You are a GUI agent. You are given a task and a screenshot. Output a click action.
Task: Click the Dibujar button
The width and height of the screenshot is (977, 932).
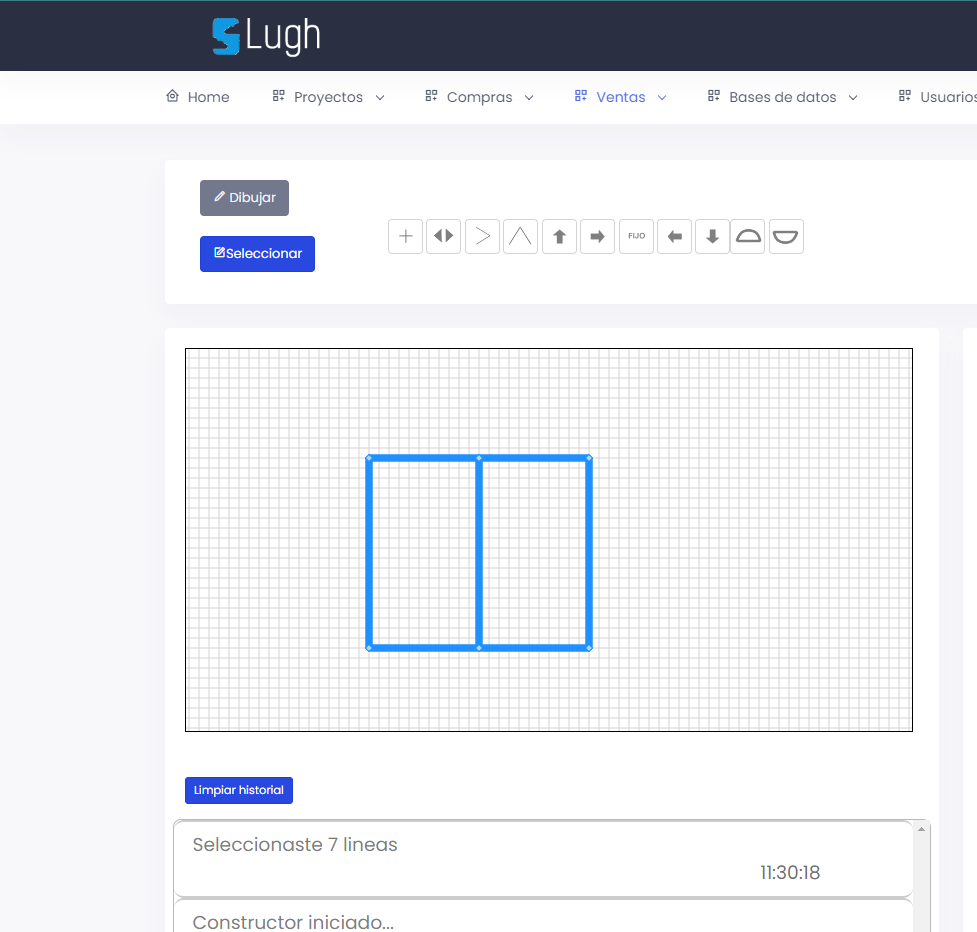[x=244, y=198]
